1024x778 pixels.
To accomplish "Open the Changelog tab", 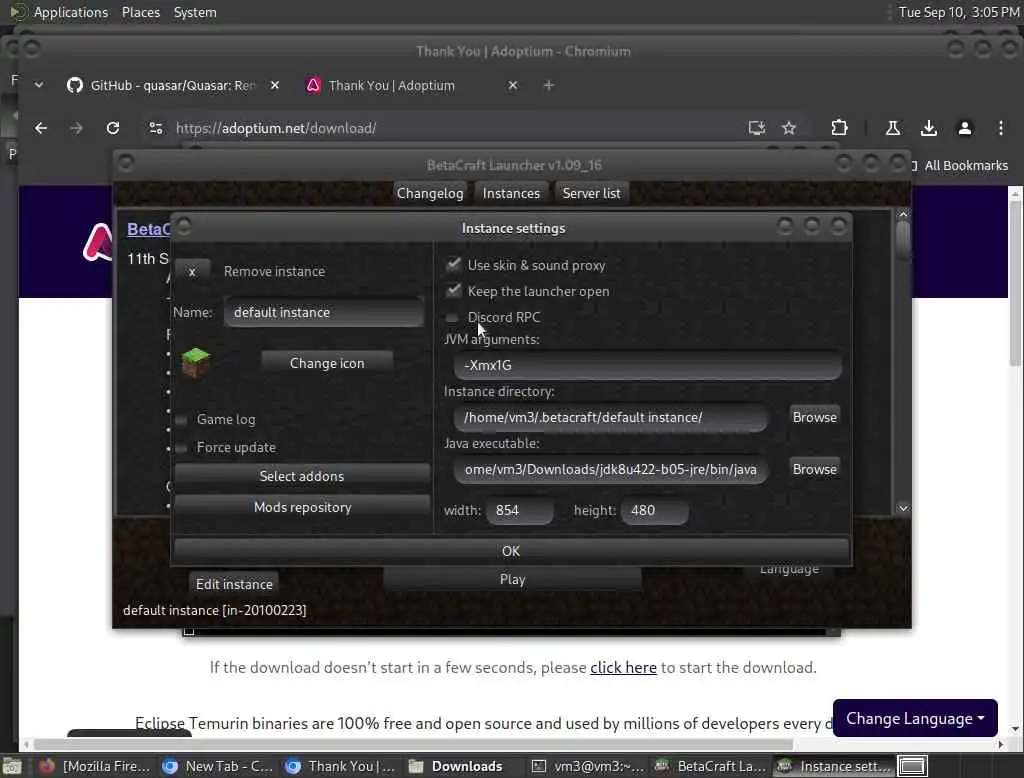I will [x=430, y=193].
